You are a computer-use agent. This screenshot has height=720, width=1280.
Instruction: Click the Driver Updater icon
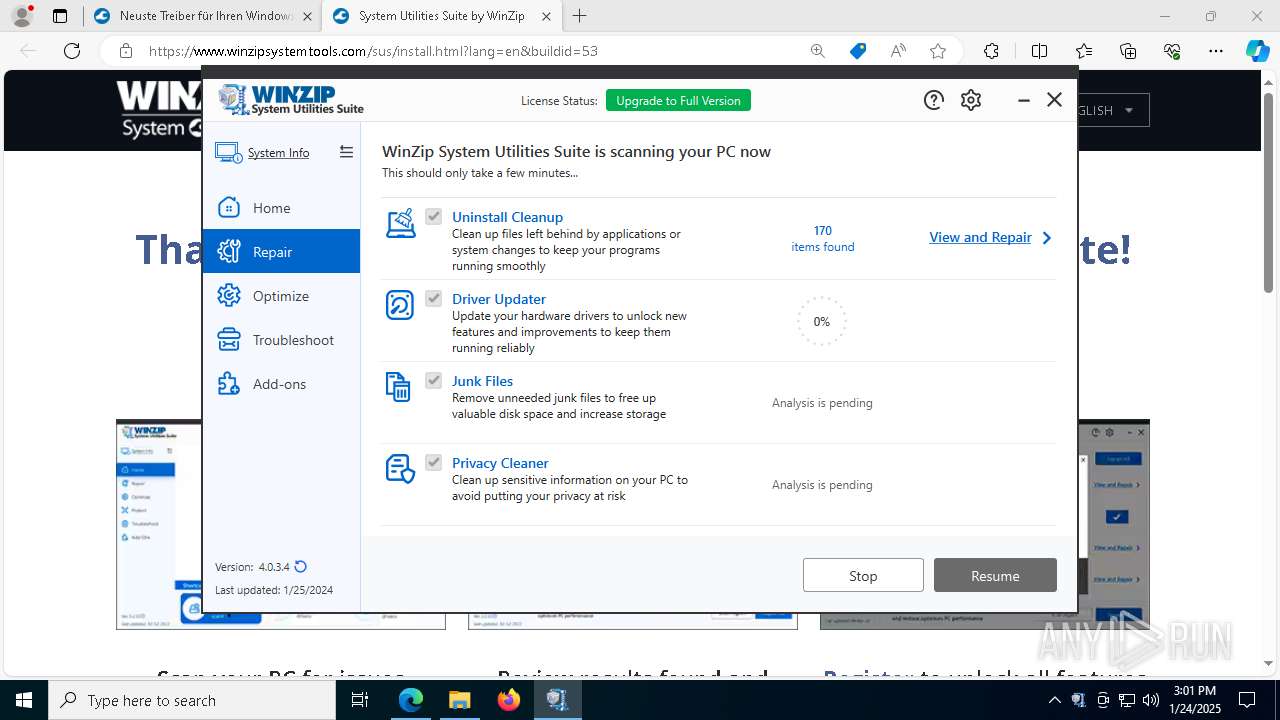400,305
